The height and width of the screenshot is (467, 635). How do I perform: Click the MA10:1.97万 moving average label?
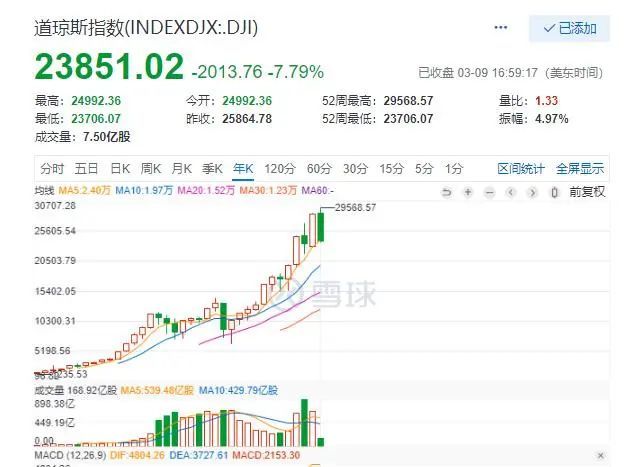click(144, 190)
